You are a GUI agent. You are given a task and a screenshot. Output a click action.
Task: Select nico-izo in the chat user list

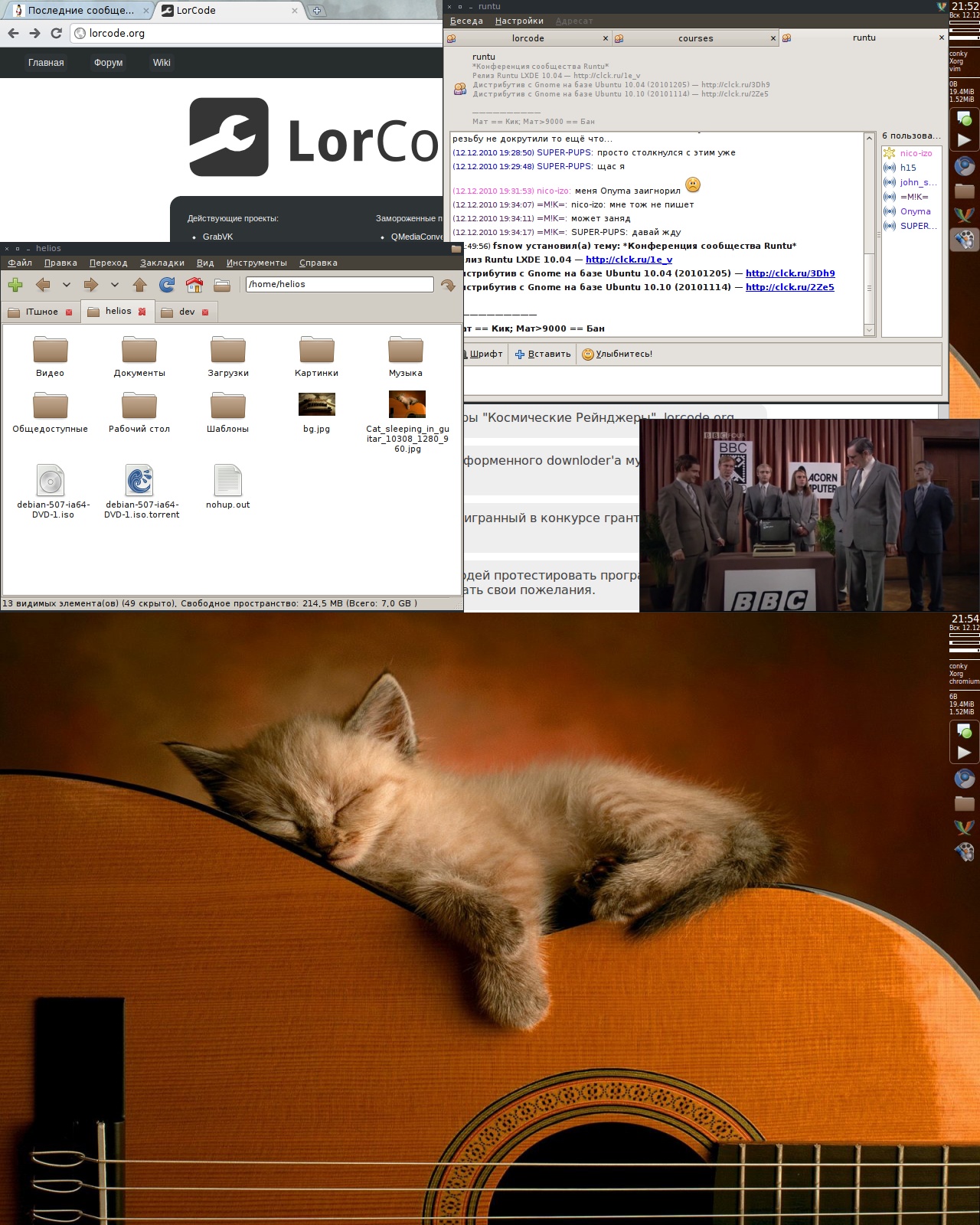(x=911, y=153)
